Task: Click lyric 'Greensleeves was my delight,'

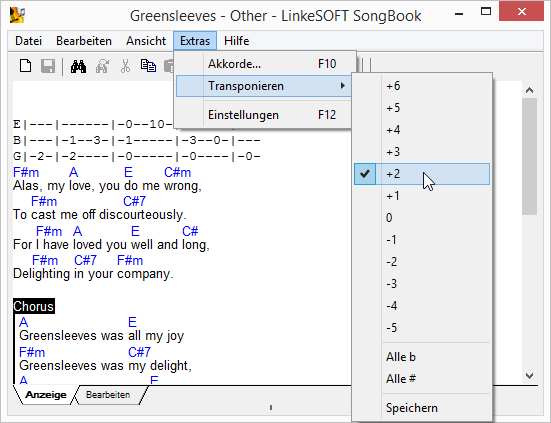Action: click(x=105, y=366)
